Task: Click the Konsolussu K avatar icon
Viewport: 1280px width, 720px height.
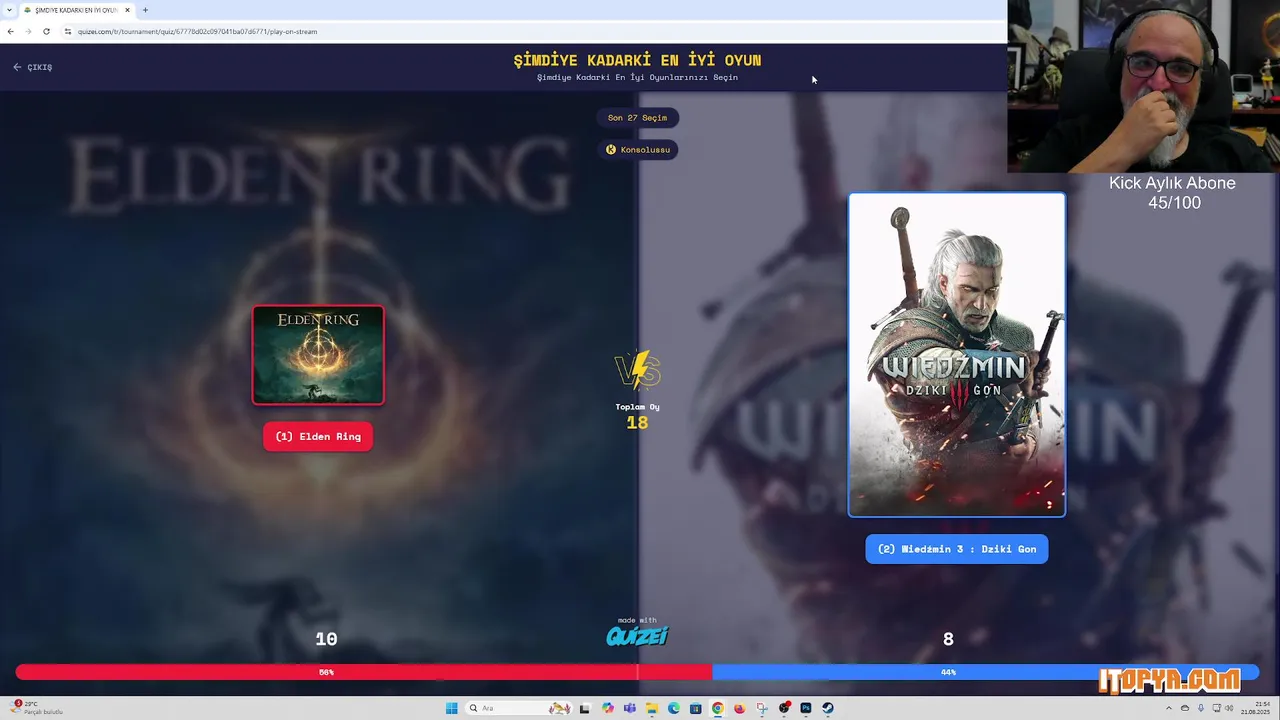Action: 611,150
